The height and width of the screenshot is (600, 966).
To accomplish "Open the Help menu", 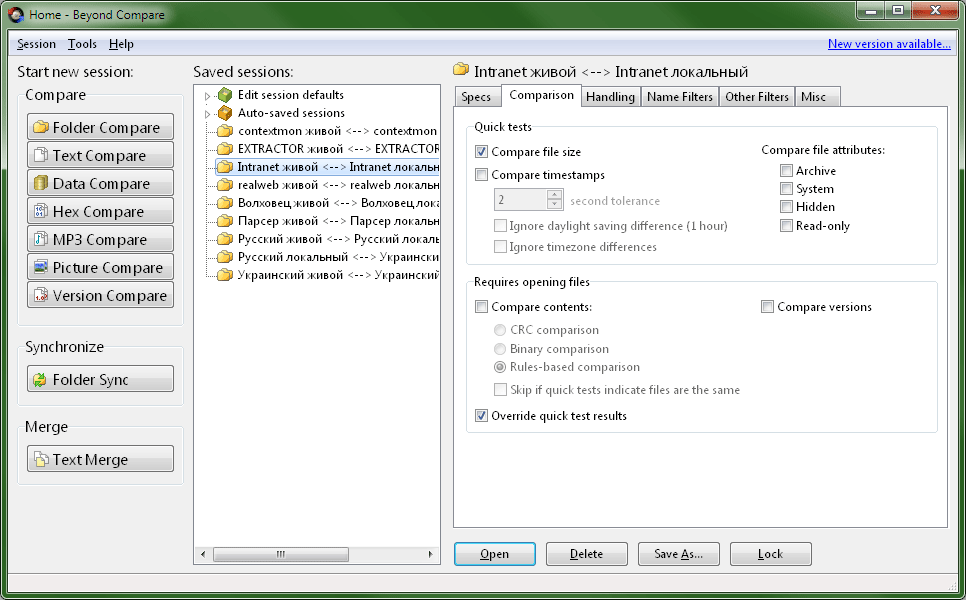I will (x=121, y=44).
